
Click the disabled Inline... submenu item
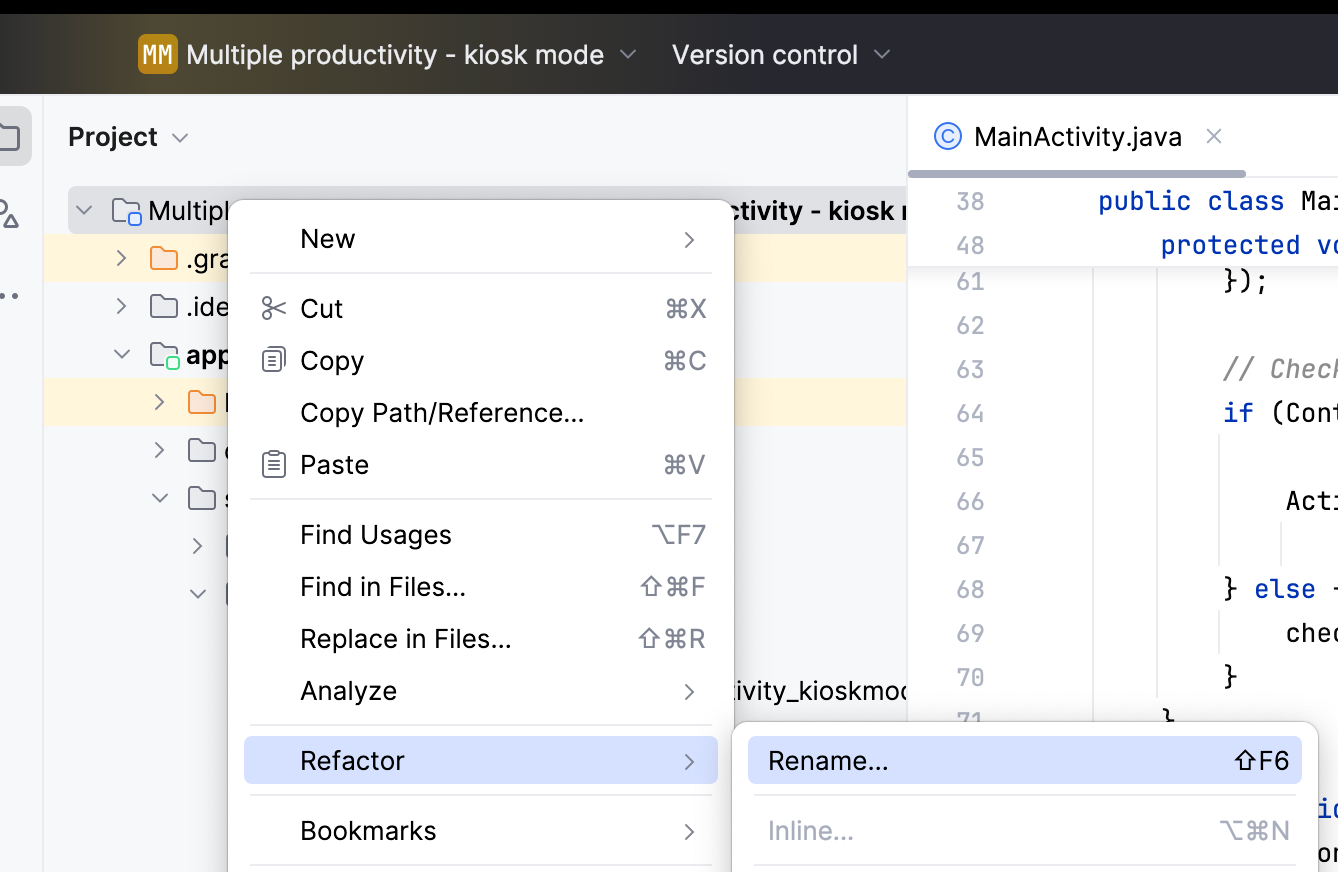tap(1025, 831)
